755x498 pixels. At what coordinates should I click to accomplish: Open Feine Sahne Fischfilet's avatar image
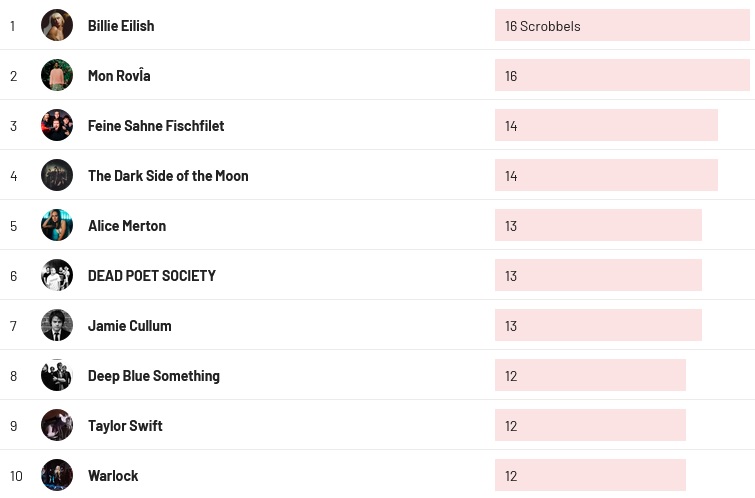57,125
